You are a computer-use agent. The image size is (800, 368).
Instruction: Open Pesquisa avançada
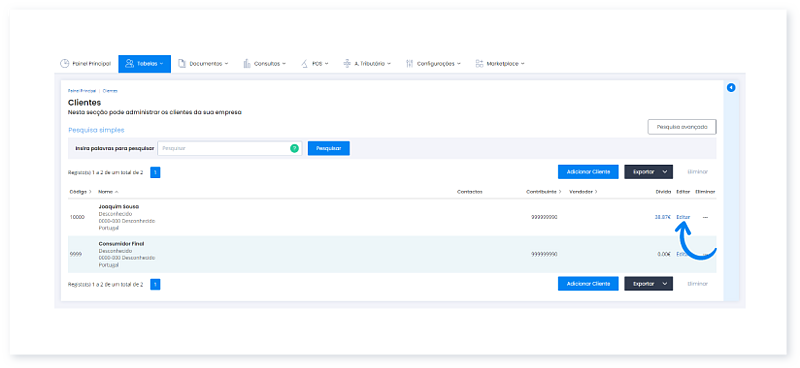682,127
